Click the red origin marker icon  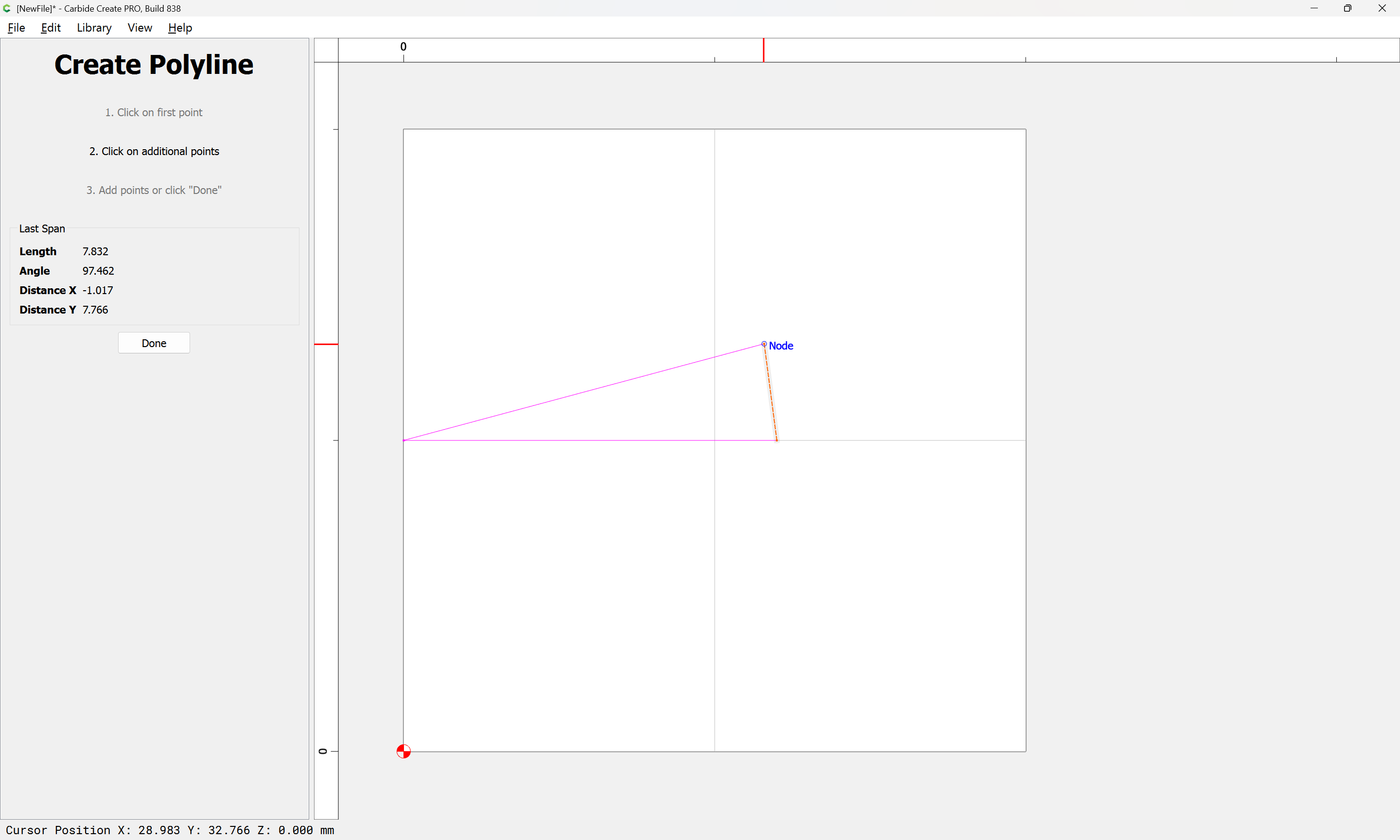point(403,751)
